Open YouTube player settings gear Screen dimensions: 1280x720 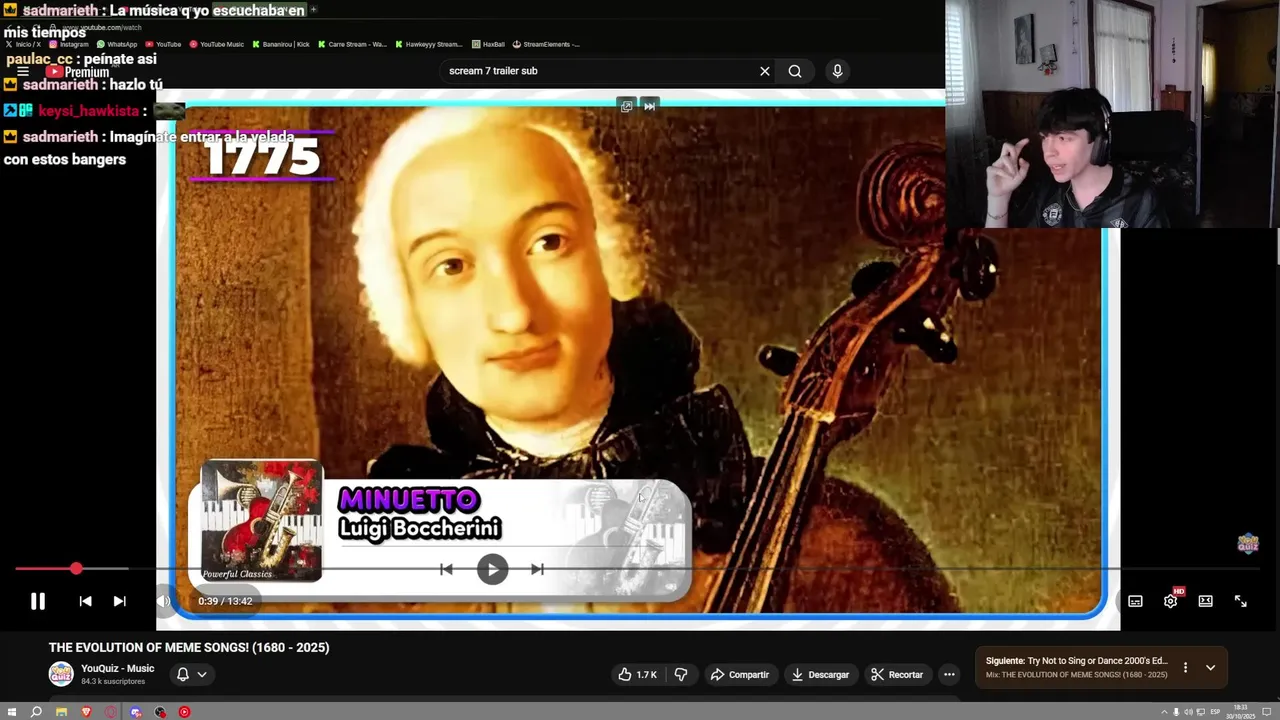1170,601
